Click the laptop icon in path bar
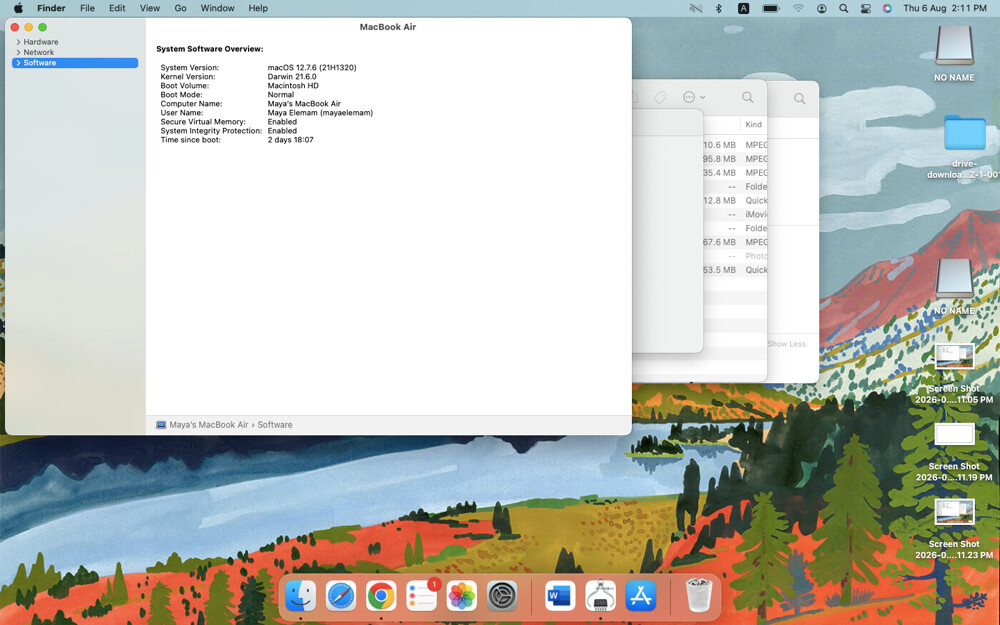Viewport: 1000px width, 625px height. (x=161, y=425)
